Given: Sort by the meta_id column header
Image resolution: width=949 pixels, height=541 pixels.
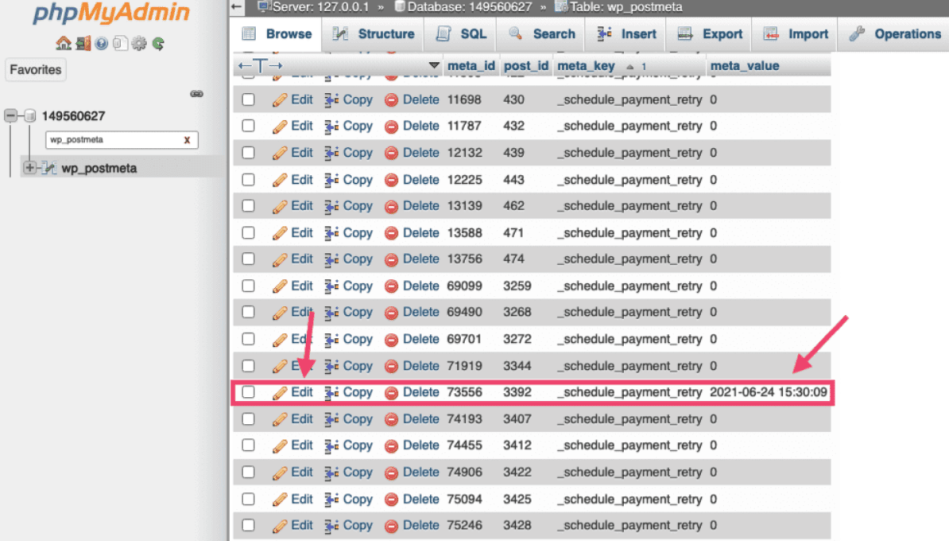Looking at the screenshot, I should [x=471, y=66].
